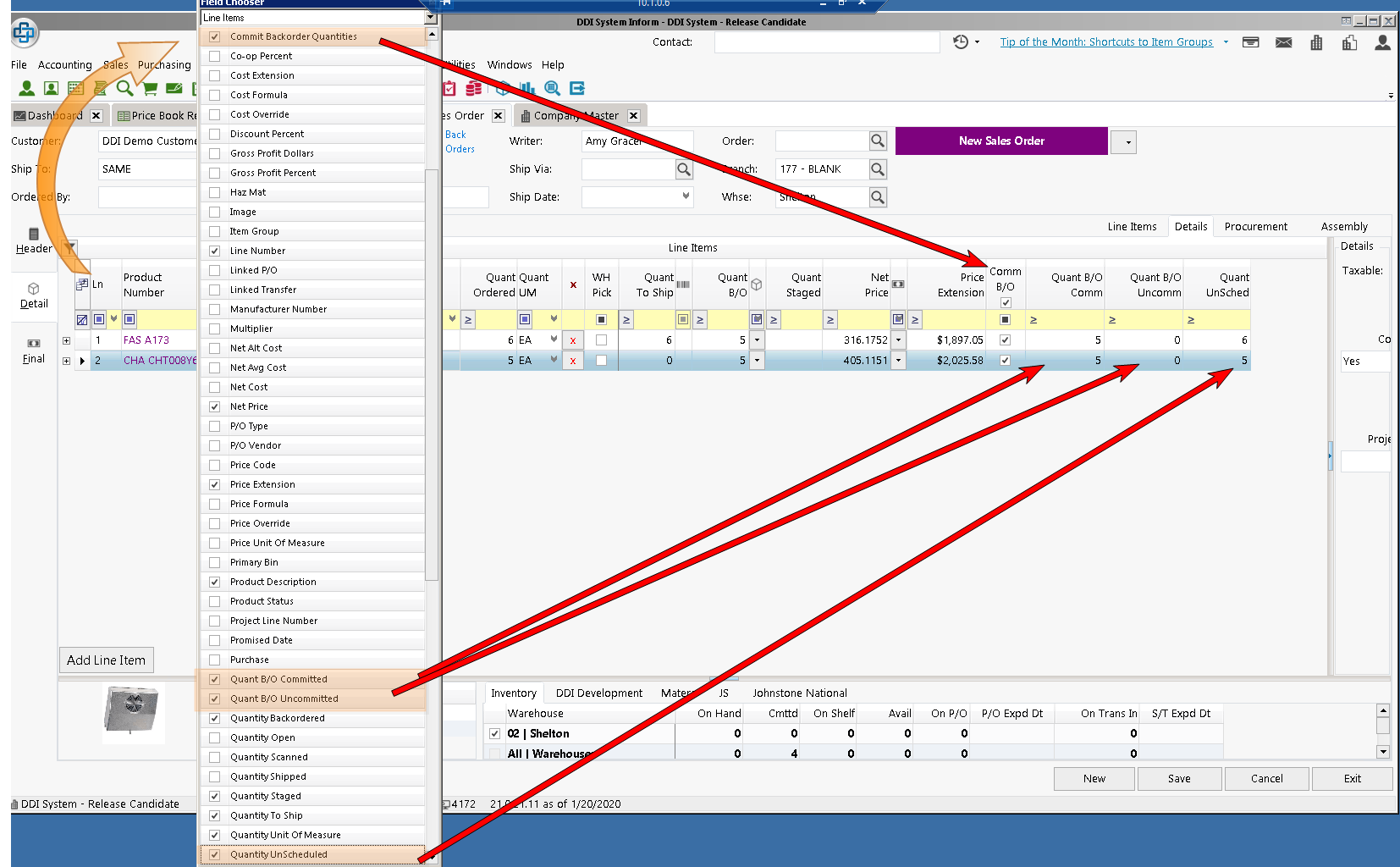The image size is (1400, 867).
Task: Uncheck Quant B/O Committed in field chooser
Action: point(215,679)
